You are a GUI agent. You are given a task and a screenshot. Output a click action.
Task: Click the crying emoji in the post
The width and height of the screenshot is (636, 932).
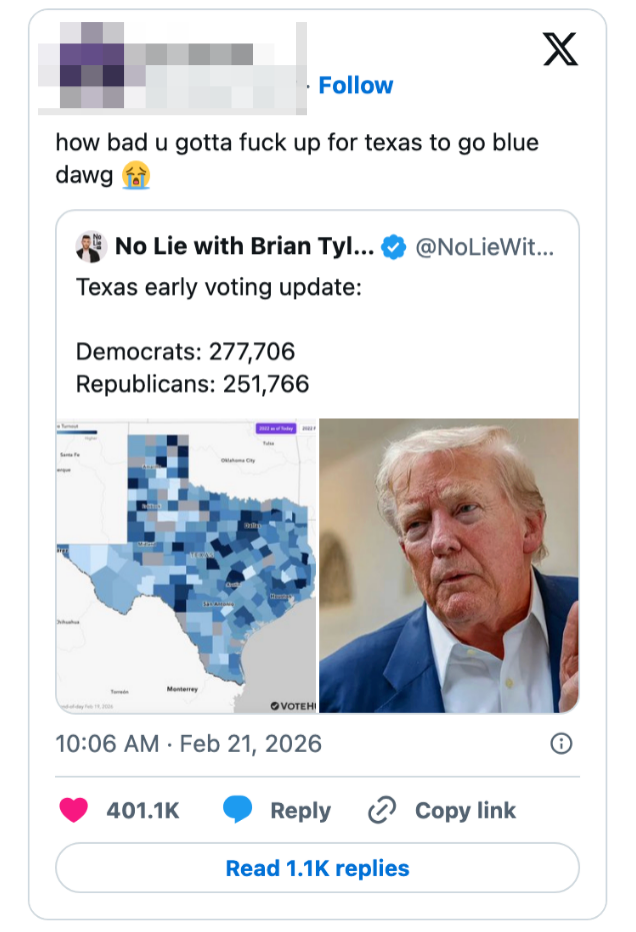click(135, 175)
